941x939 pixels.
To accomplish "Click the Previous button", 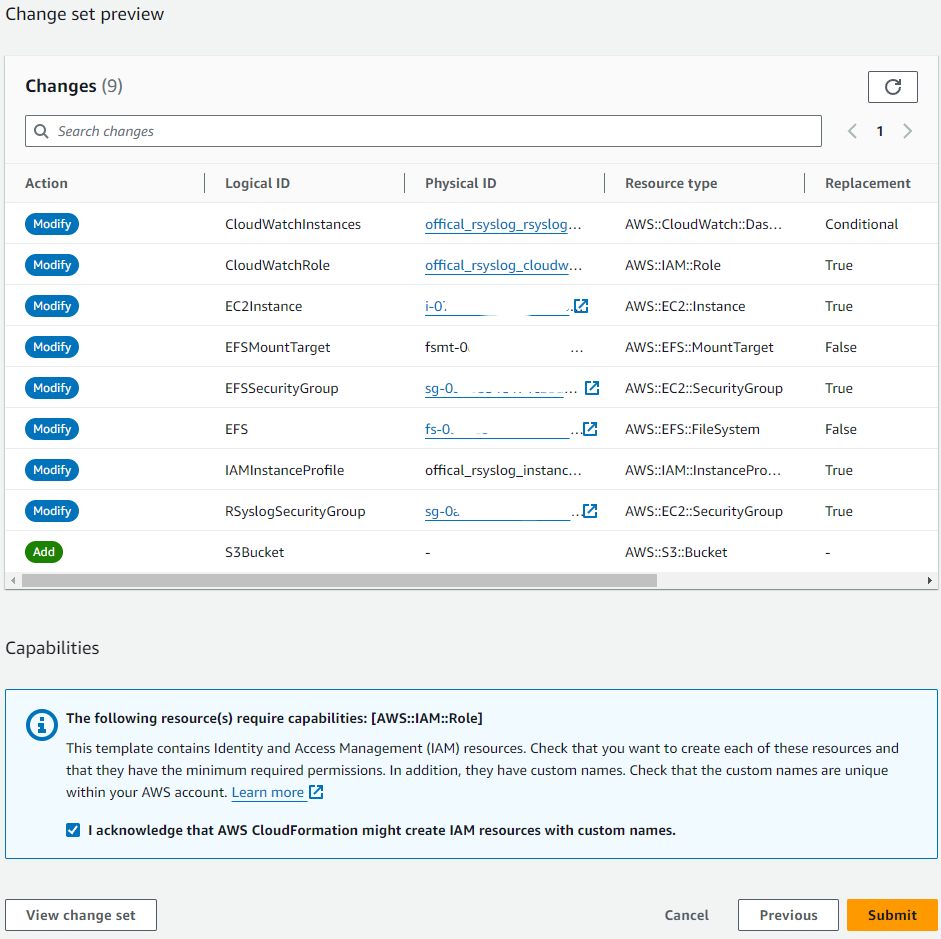I will [788, 915].
